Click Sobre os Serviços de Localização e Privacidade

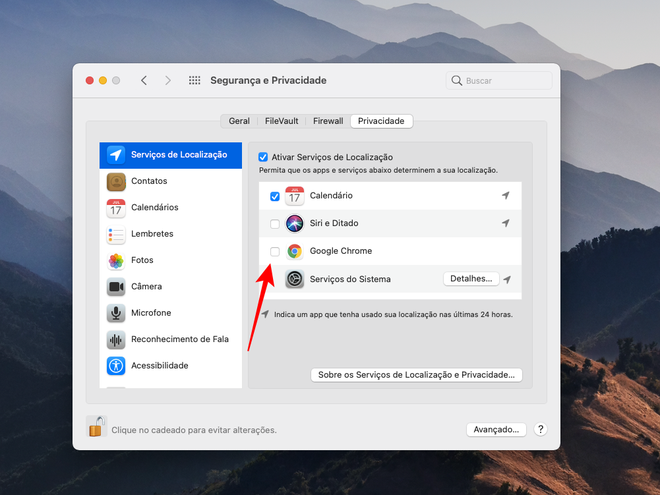[x=416, y=375]
